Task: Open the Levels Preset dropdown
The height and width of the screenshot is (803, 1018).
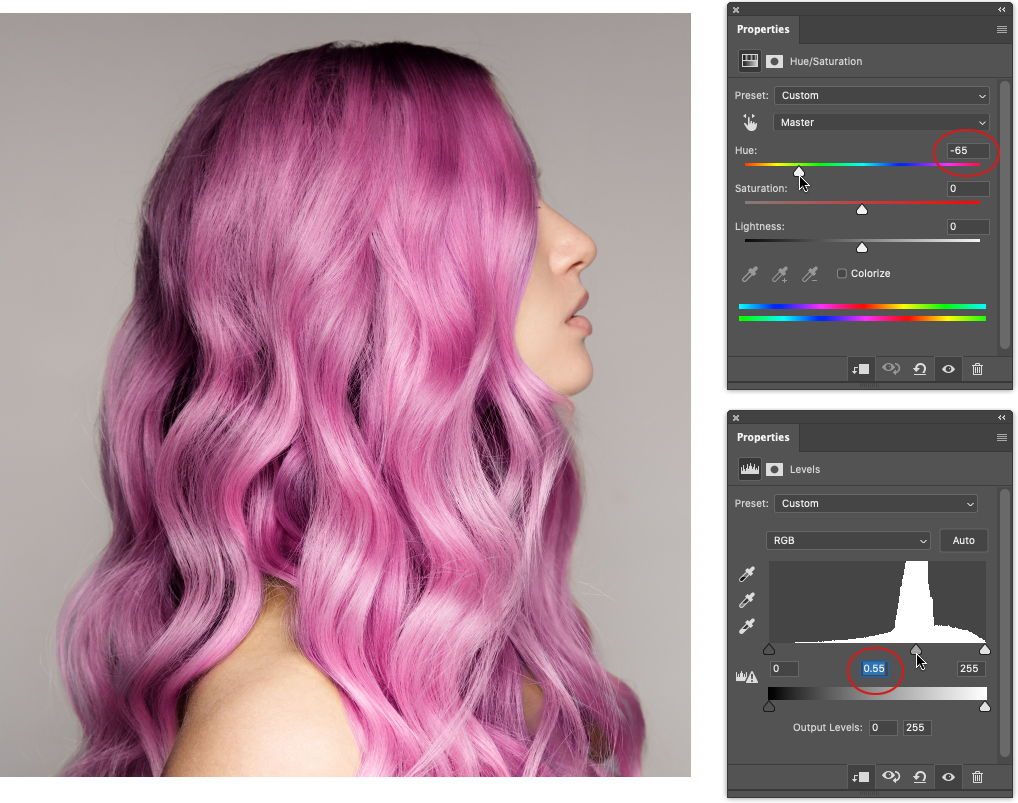Action: (x=876, y=503)
